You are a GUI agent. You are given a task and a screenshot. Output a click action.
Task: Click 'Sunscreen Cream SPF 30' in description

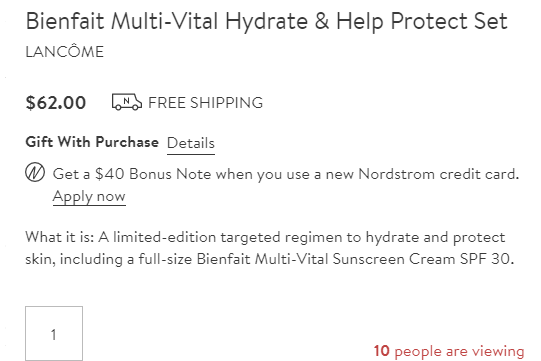point(423,259)
